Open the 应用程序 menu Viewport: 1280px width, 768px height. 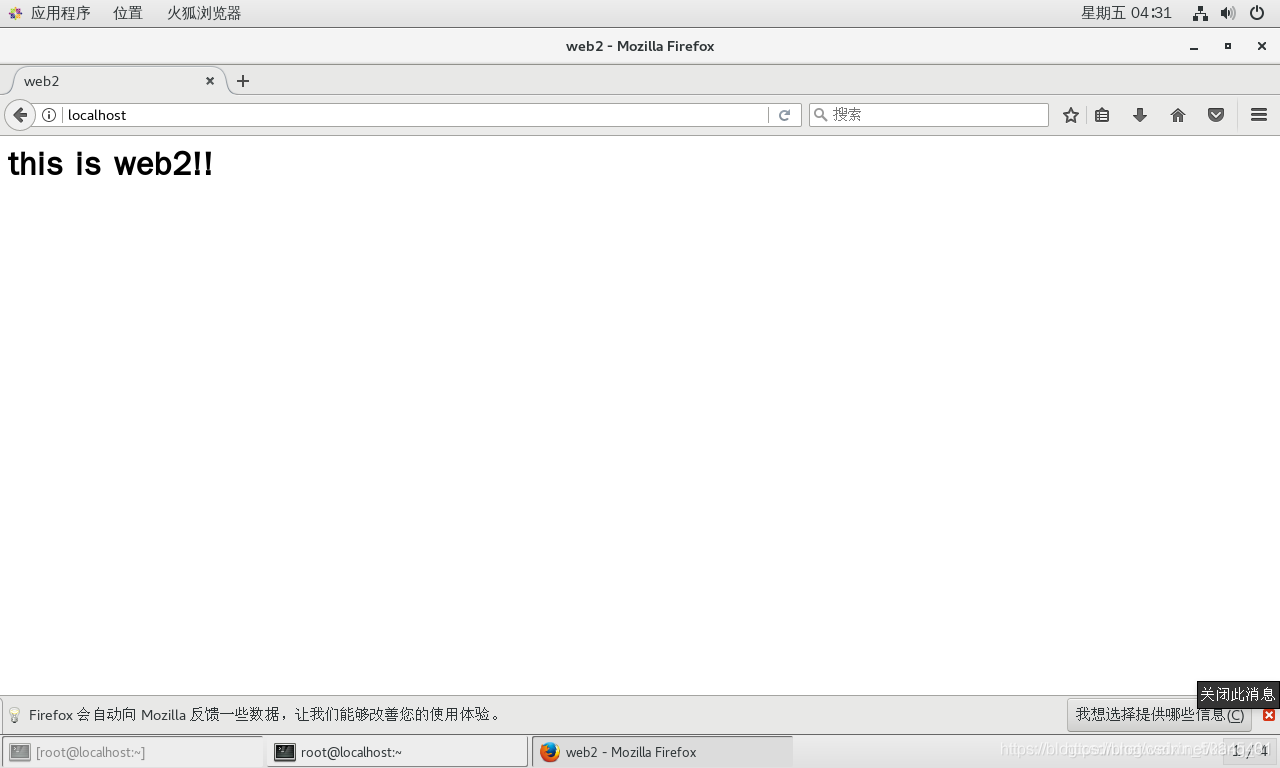[50, 13]
